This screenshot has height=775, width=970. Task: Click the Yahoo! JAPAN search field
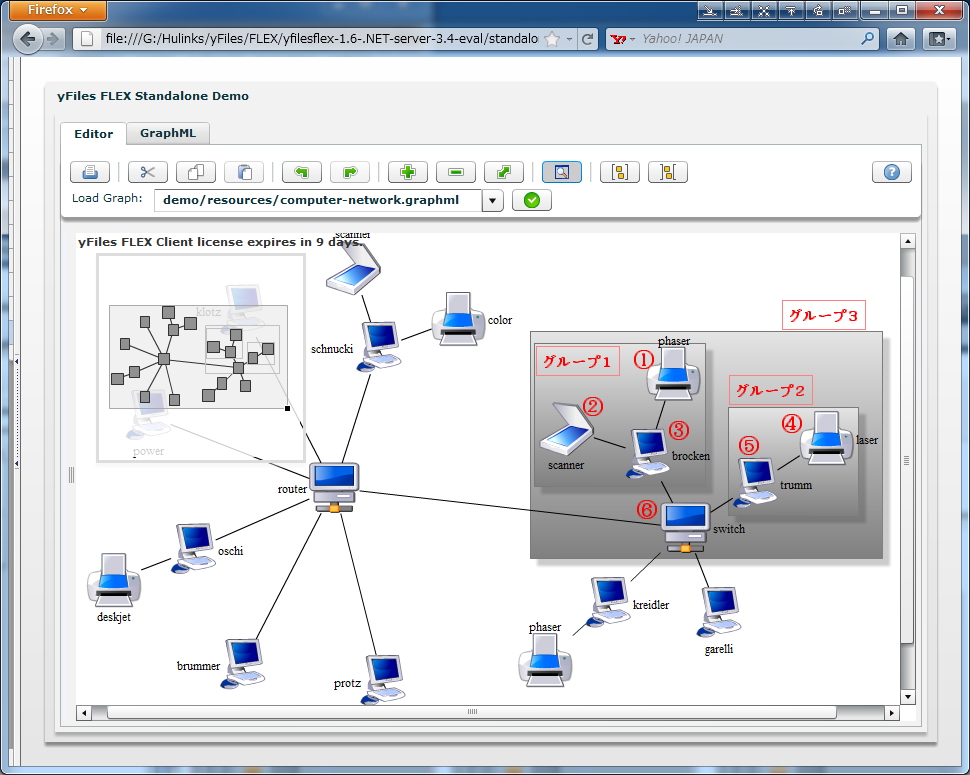pyautogui.click(x=749, y=39)
